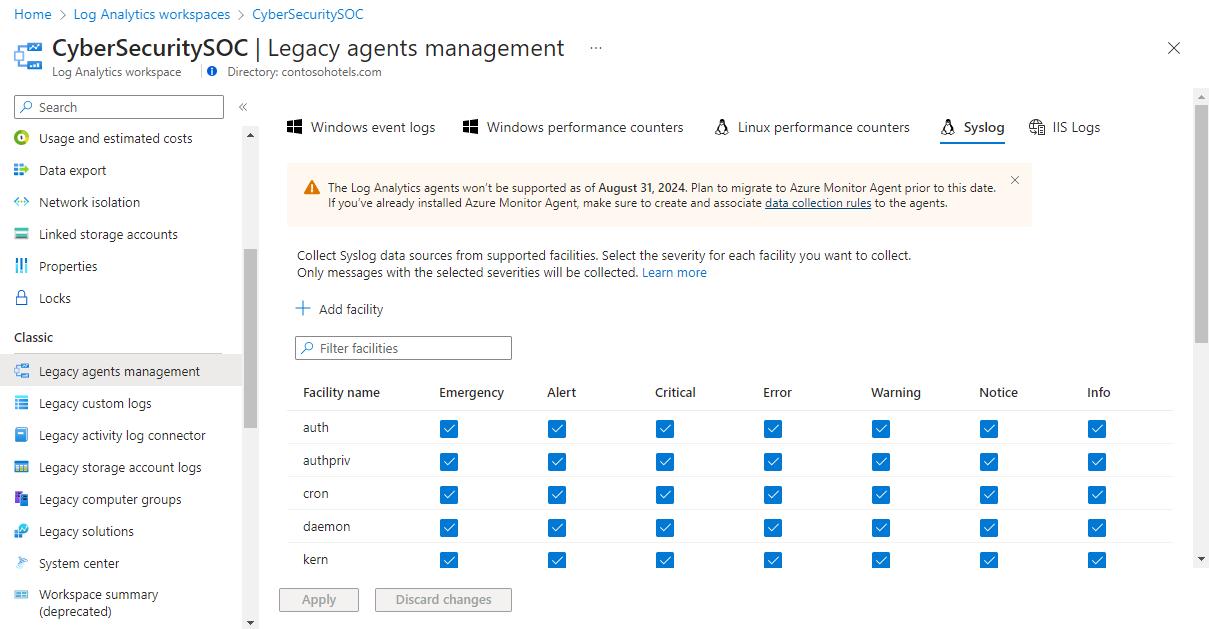Click the IIS Logs globe icon

[1037, 127]
